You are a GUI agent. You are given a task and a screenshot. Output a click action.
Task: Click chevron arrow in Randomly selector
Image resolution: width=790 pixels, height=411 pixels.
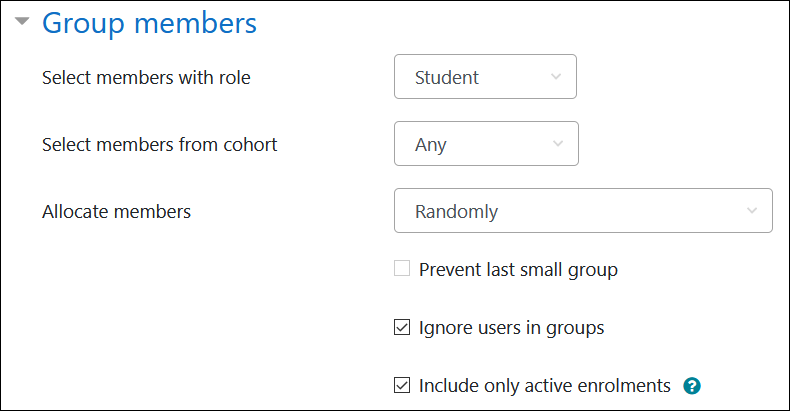click(752, 211)
